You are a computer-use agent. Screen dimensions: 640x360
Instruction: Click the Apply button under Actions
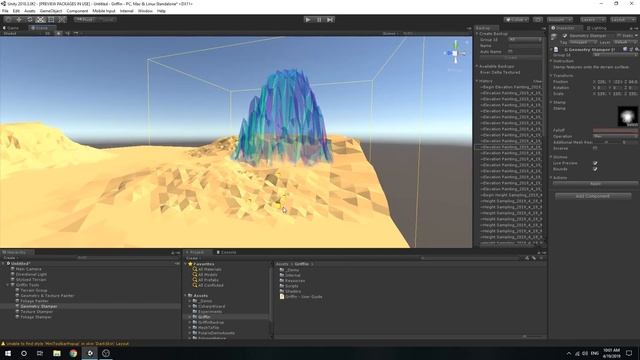point(595,184)
